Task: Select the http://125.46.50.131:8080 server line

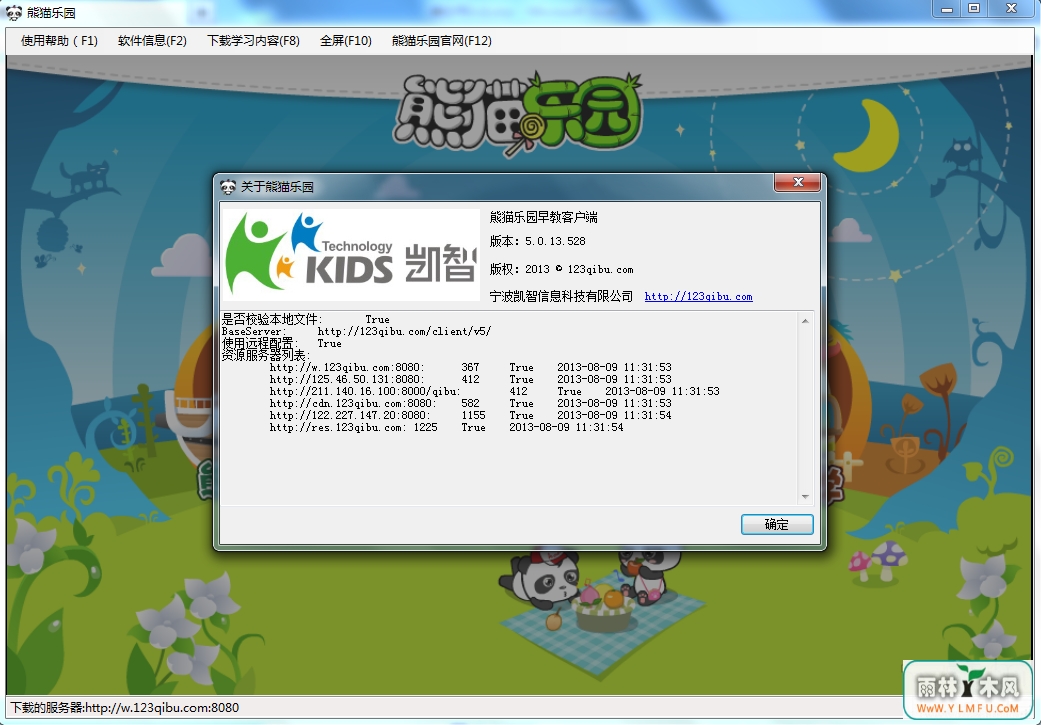Action: (x=471, y=379)
